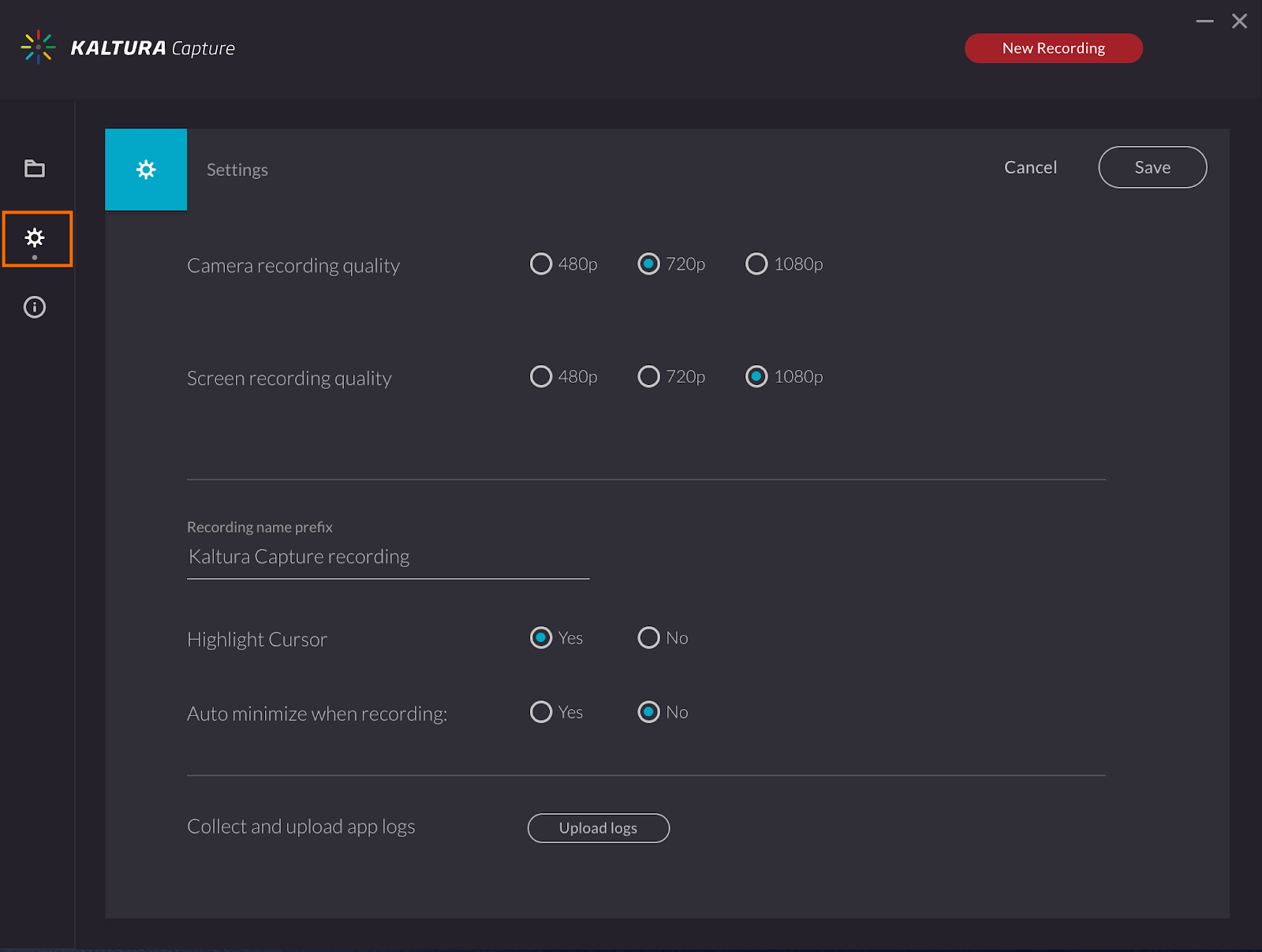Image resolution: width=1262 pixels, height=952 pixels.
Task: Choose 1080p camera recording quality
Action: [x=756, y=263]
